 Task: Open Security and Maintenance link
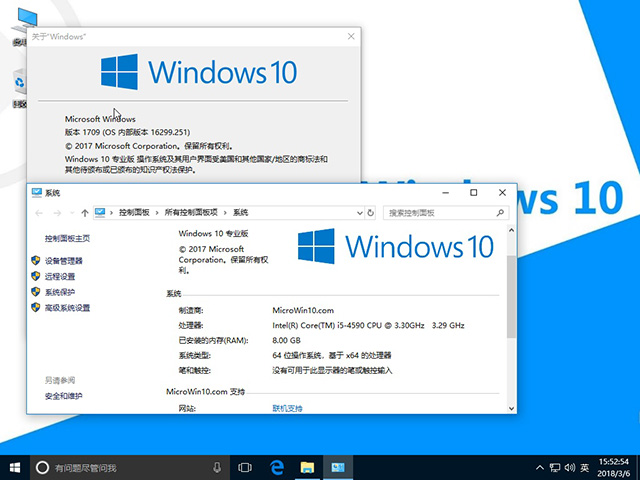pos(64,396)
